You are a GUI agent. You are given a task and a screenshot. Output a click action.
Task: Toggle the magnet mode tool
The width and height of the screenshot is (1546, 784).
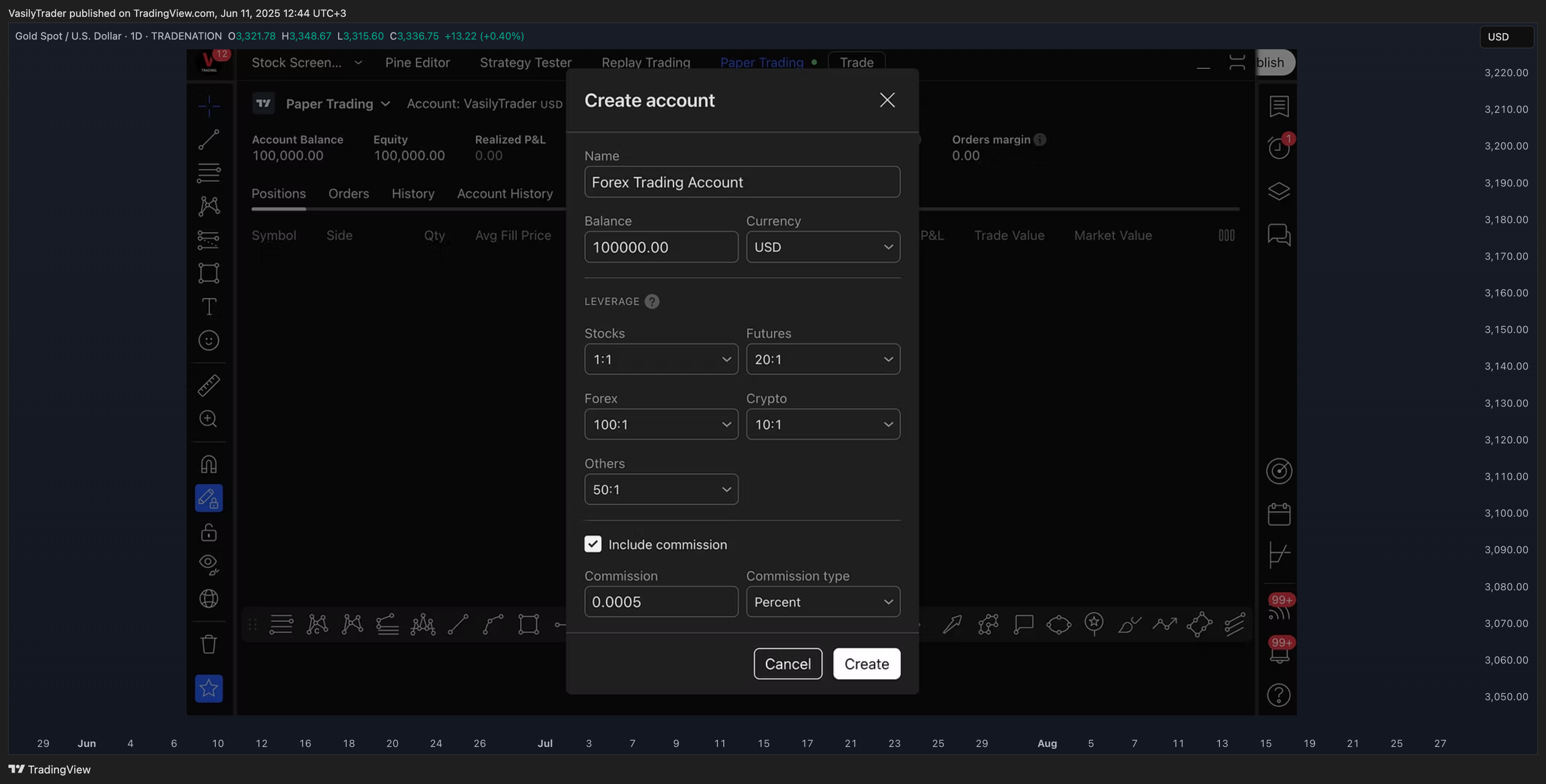209,464
